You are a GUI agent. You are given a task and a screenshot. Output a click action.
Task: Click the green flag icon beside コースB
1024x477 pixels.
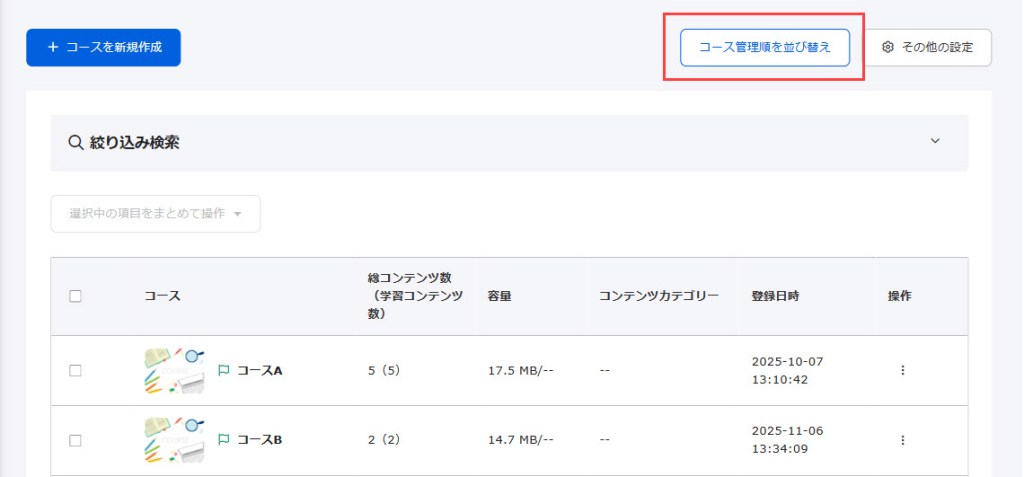(x=223, y=440)
